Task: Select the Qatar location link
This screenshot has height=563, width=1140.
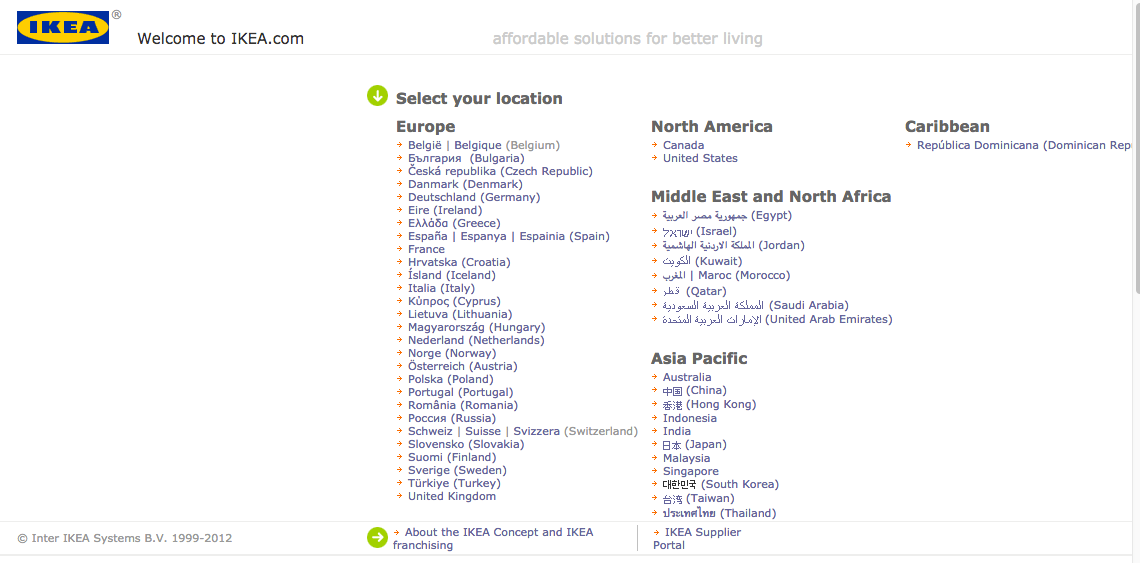Action: click(x=694, y=291)
